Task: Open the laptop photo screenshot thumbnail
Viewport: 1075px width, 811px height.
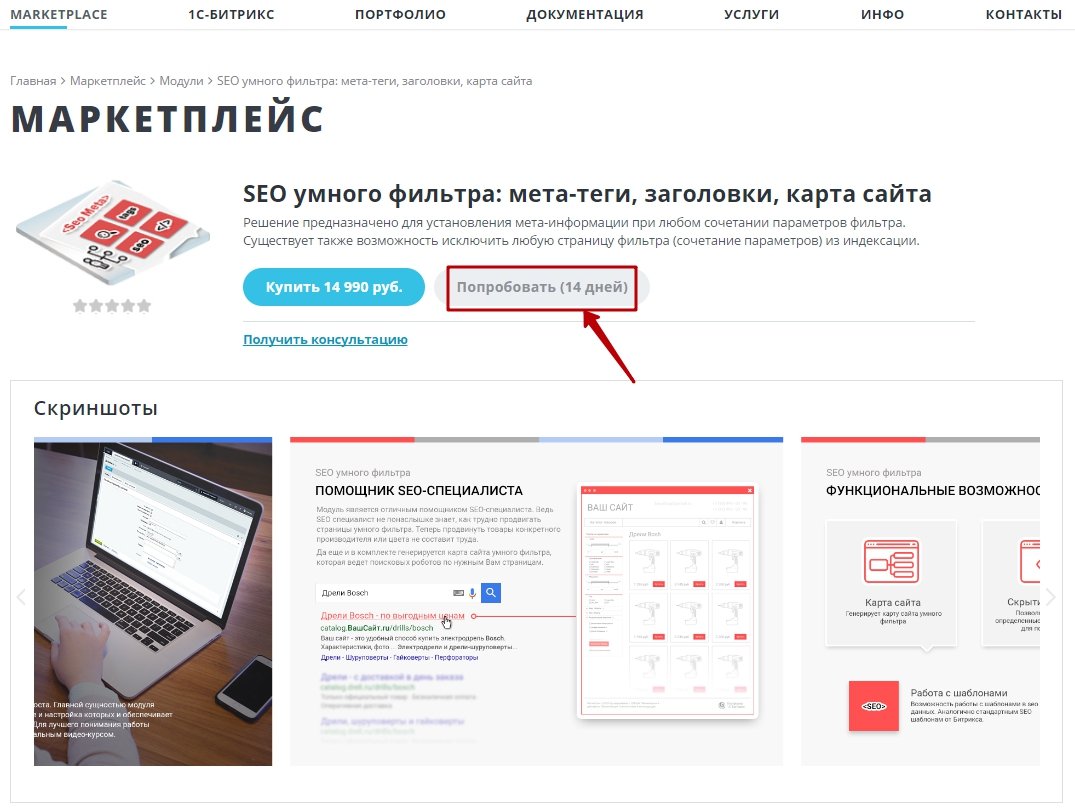Action: point(153,601)
